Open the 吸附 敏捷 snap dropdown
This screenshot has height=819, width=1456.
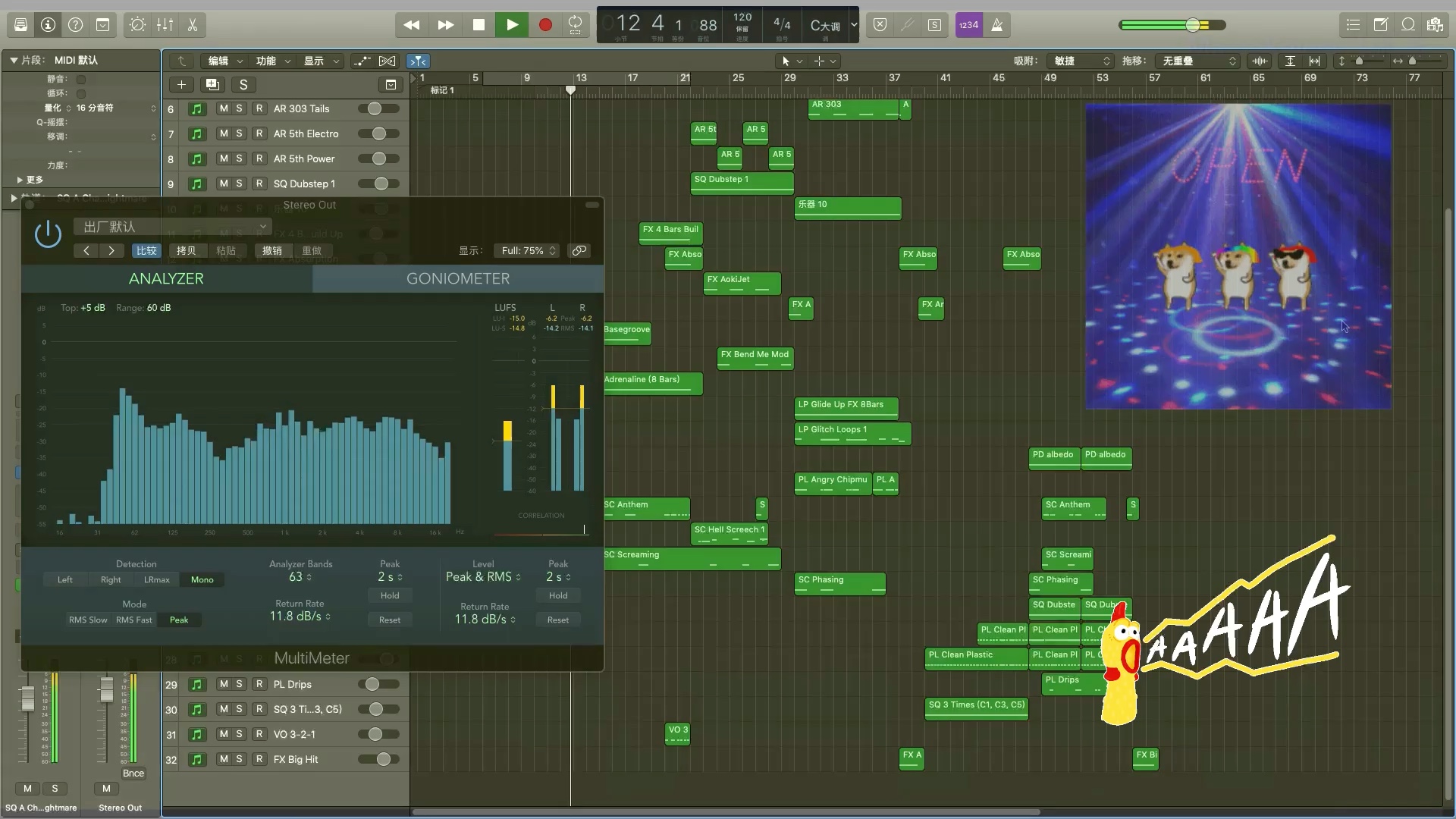(x=1080, y=61)
